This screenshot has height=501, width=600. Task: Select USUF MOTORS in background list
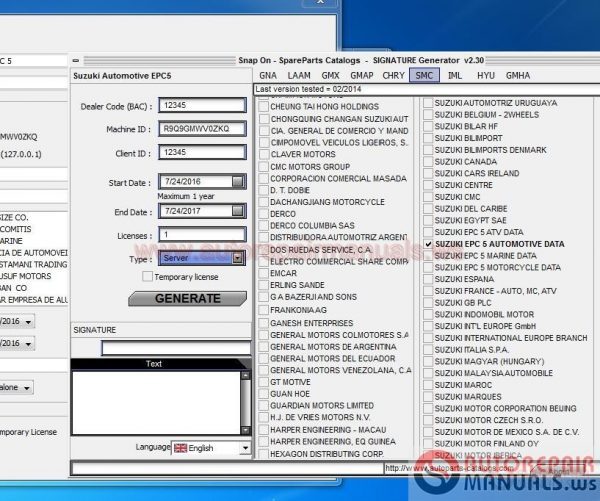pyautogui.click(x=25, y=276)
